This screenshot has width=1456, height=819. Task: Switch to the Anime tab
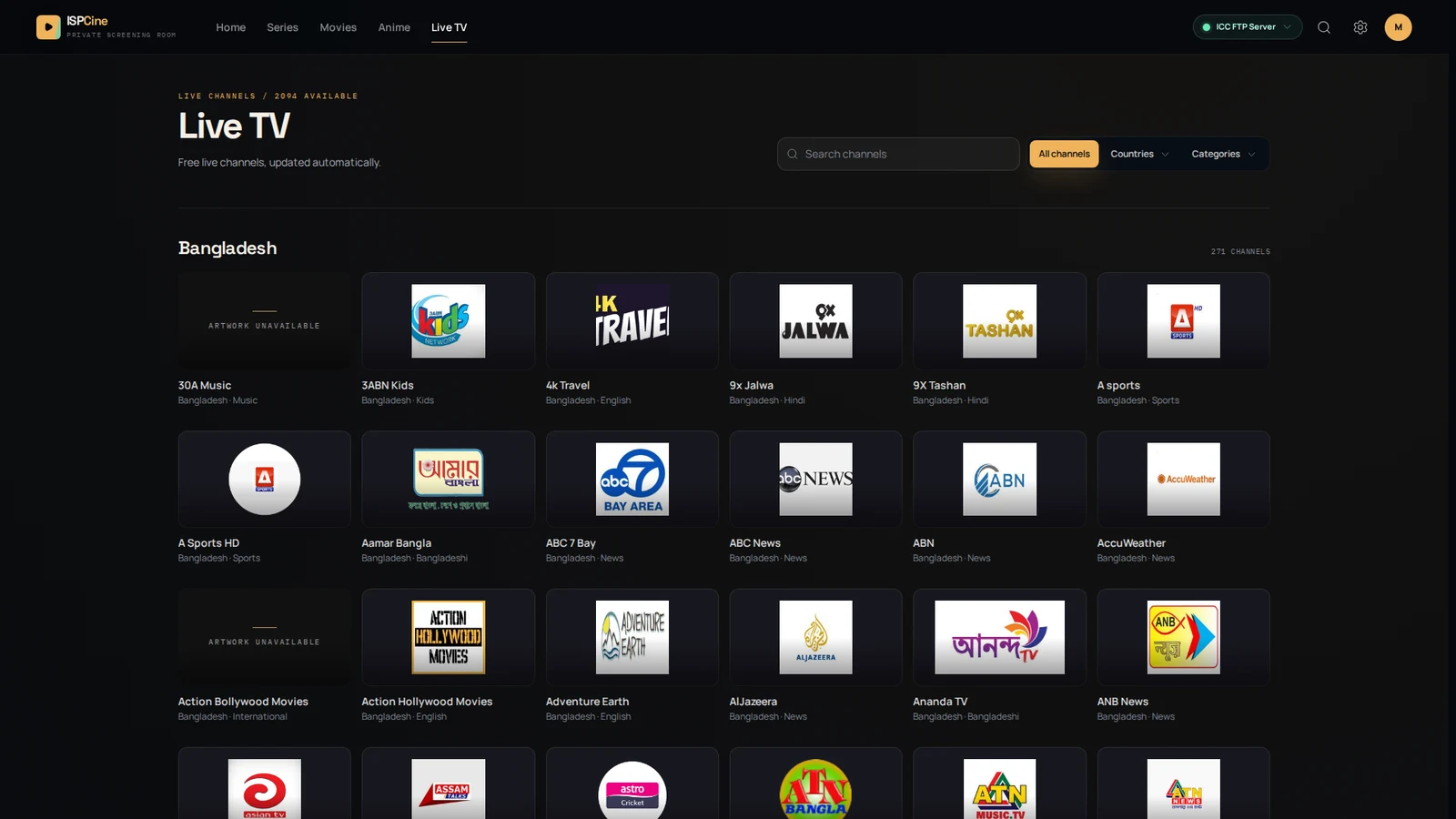coord(394,27)
